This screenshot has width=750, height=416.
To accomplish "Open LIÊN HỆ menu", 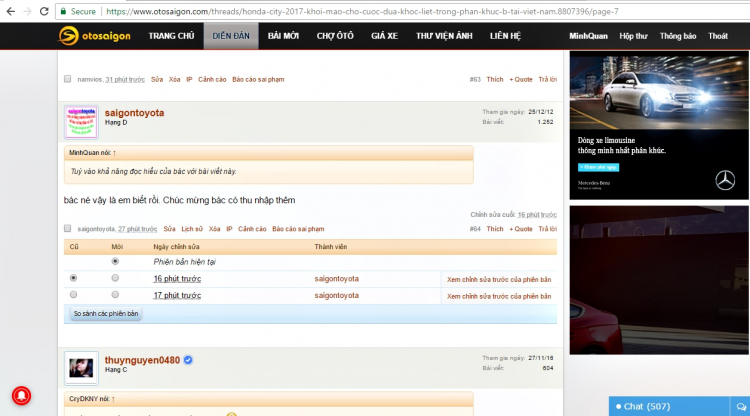I will (505, 36).
